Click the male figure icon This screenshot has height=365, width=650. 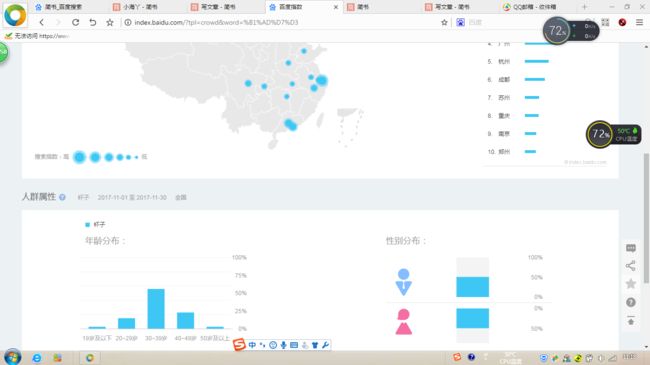403,282
